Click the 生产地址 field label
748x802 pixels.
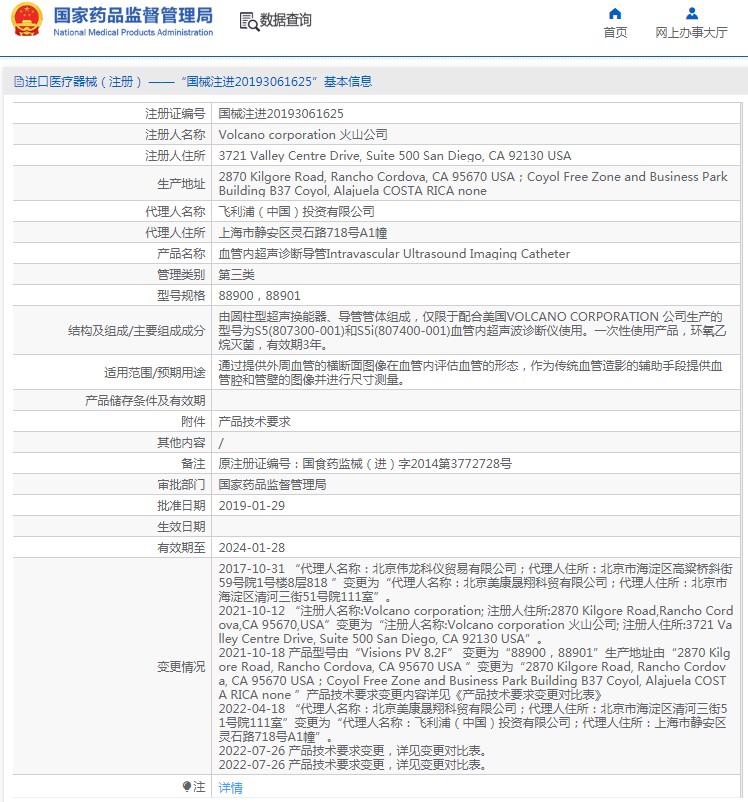[181, 184]
